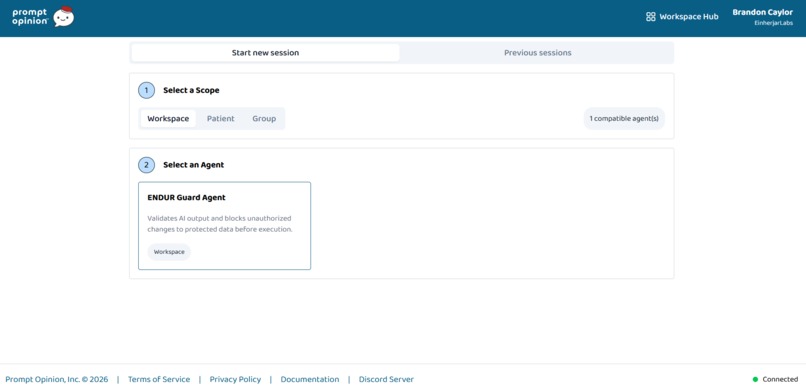Click the Select a Scope heading
806x392 pixels.
click(191, 90)
